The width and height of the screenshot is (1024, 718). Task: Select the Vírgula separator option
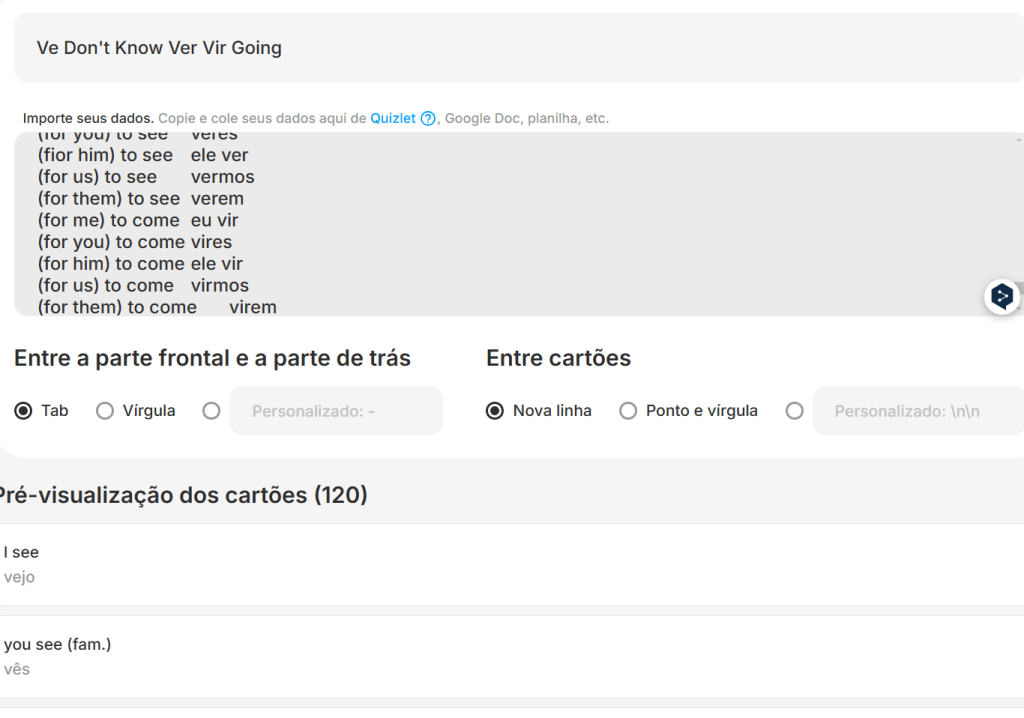point(105,411)
